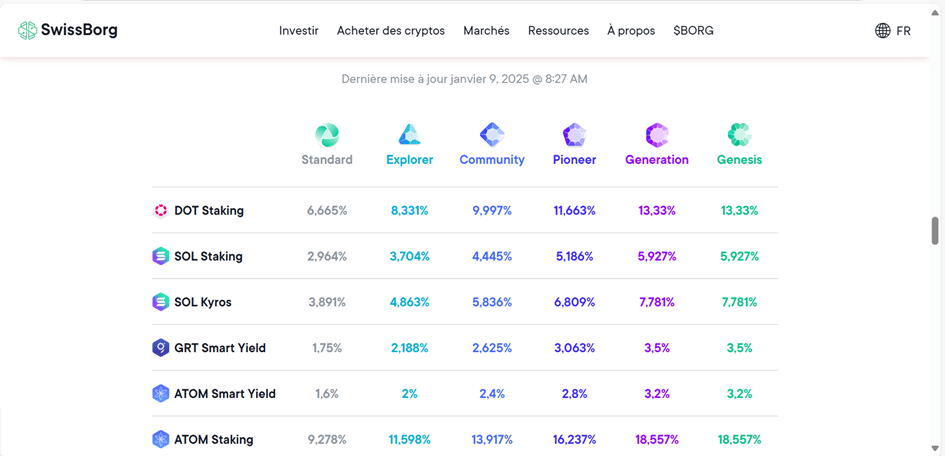The width and height of the screenshot is (945, 456).
Task: Click the 3,063% GRT Pioneer value
Action: [x=574, y=348]
